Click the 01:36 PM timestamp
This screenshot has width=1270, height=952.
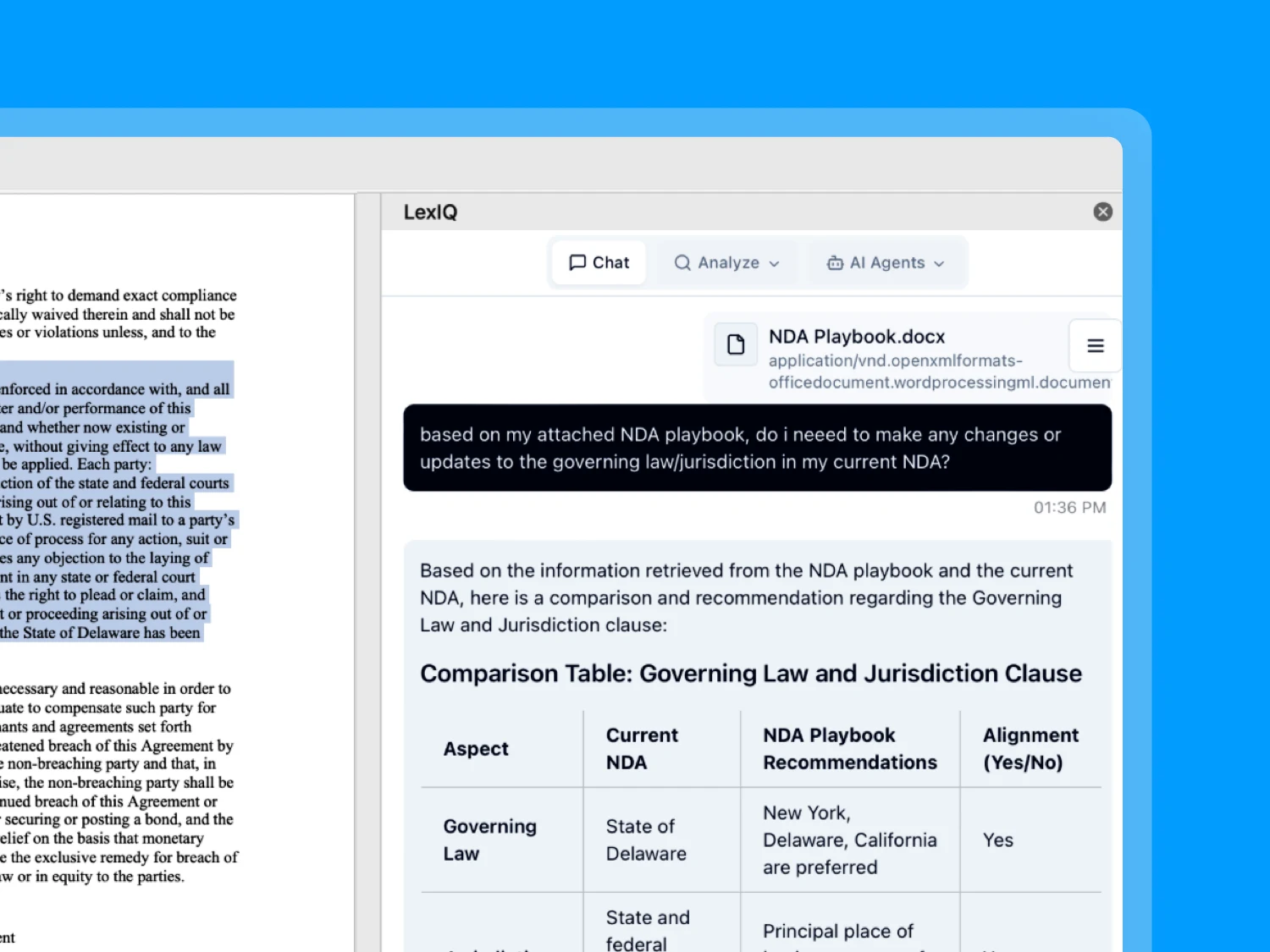1069,508
